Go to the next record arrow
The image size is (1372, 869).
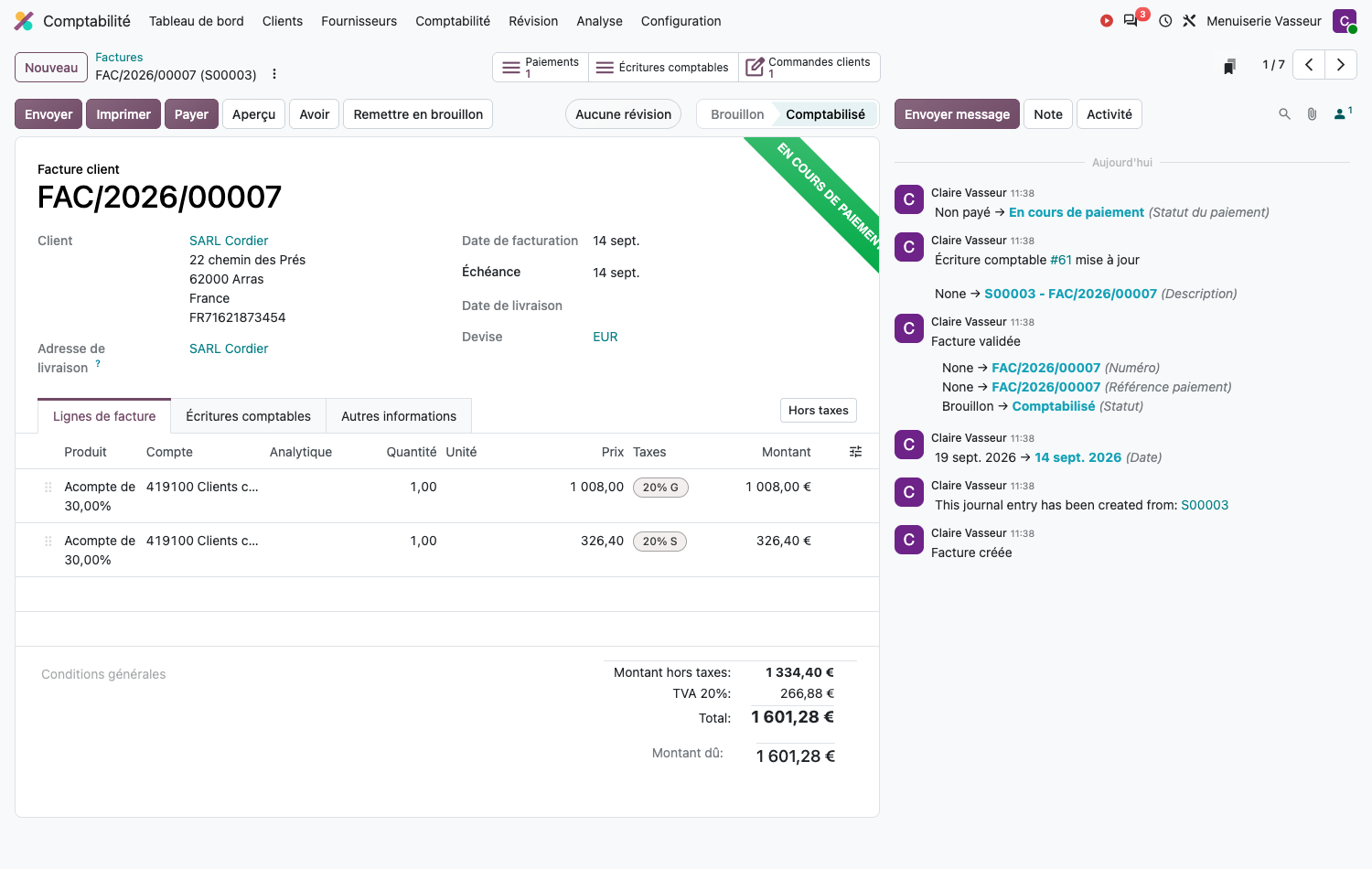[x=1341, y=65]
